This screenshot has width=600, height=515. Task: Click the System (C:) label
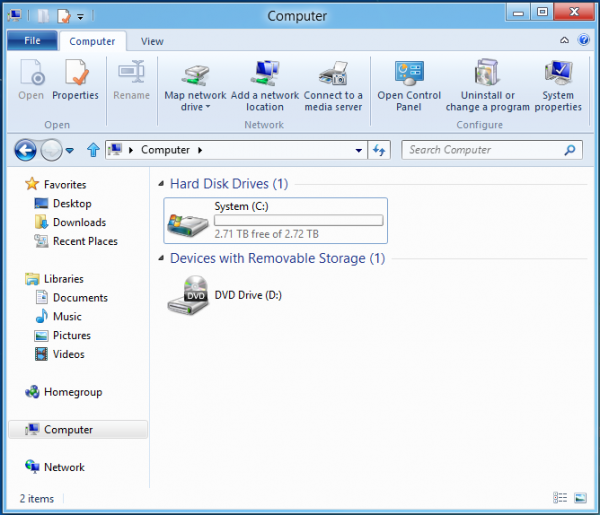click(241, 206)
